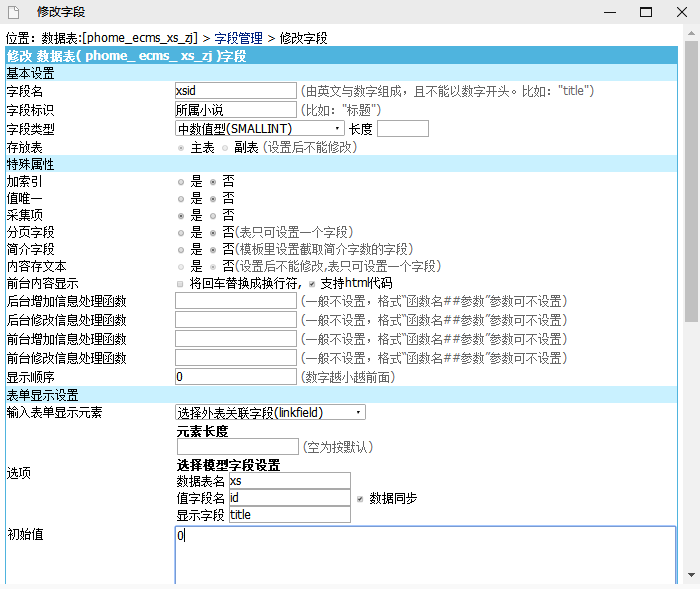This screenshot has height=589, width=700.
Task: Open the [phome_ecms_xs_zj] table link
Action: (139, 38)
